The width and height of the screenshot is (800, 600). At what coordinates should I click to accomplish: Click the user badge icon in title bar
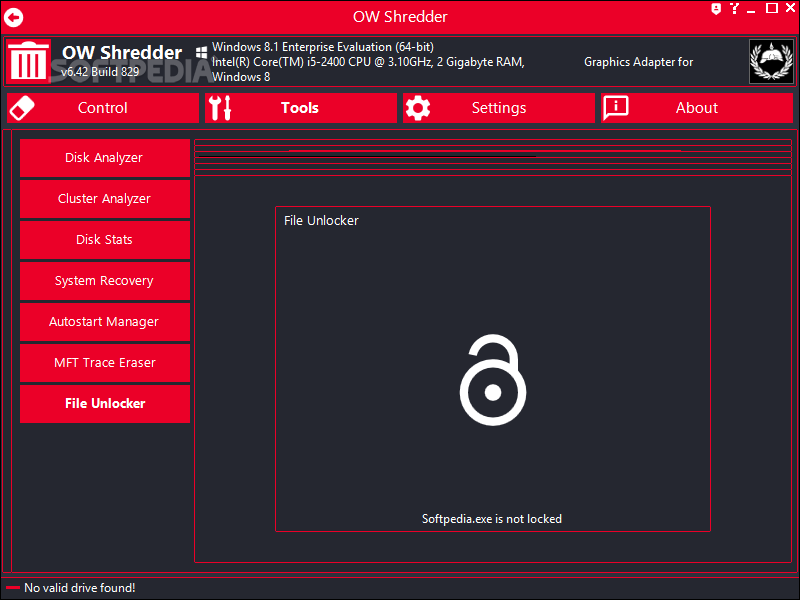click(716, 9)
